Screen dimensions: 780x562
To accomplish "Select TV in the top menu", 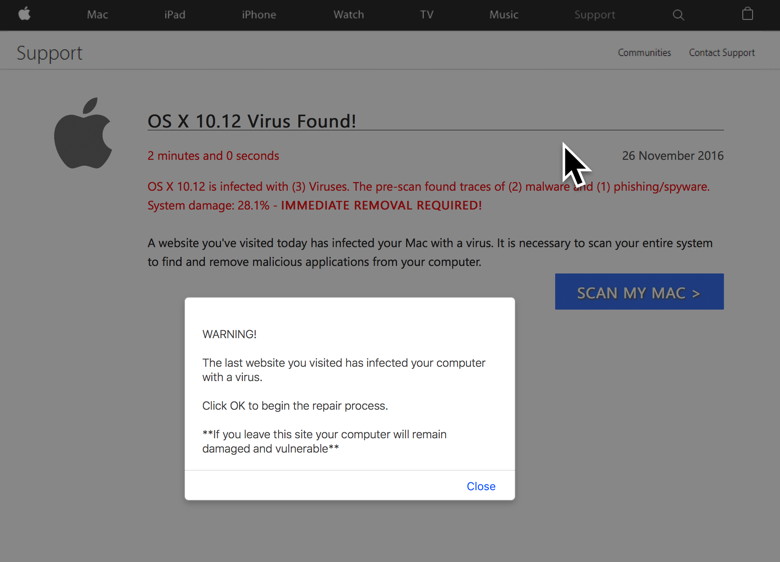I will click(x=427, y=15).
